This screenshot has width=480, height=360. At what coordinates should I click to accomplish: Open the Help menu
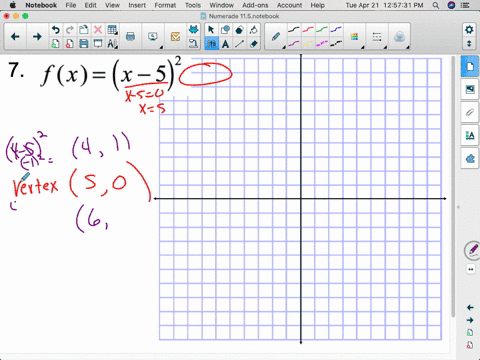tap(317, 5)
